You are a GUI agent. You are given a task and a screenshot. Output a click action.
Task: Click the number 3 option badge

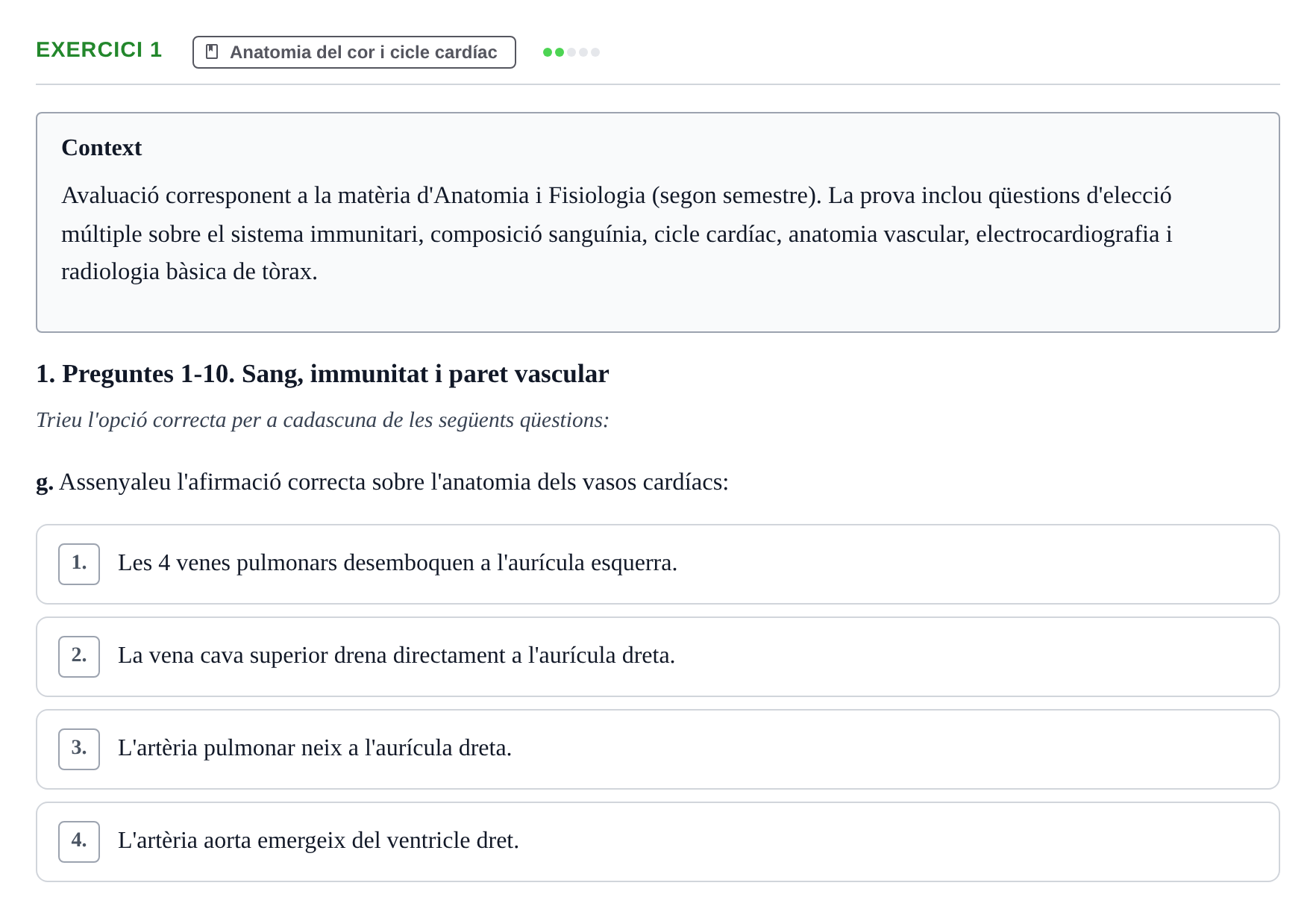tap(79, 749)
